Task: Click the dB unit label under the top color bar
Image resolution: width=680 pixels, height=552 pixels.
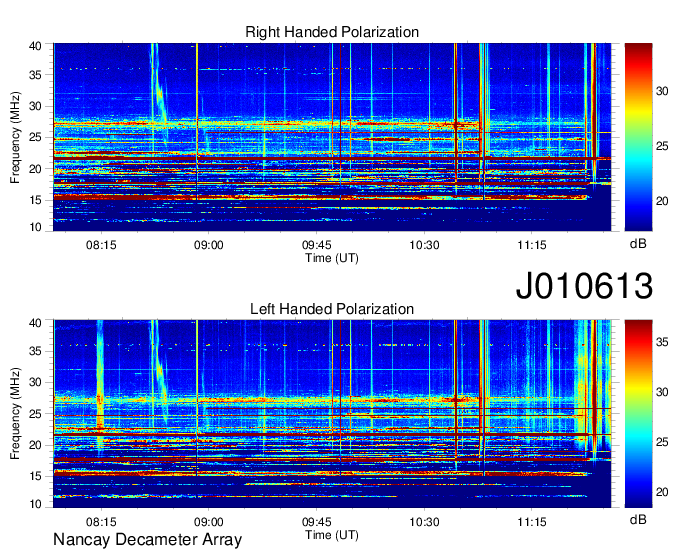Action: pos(638,244)
